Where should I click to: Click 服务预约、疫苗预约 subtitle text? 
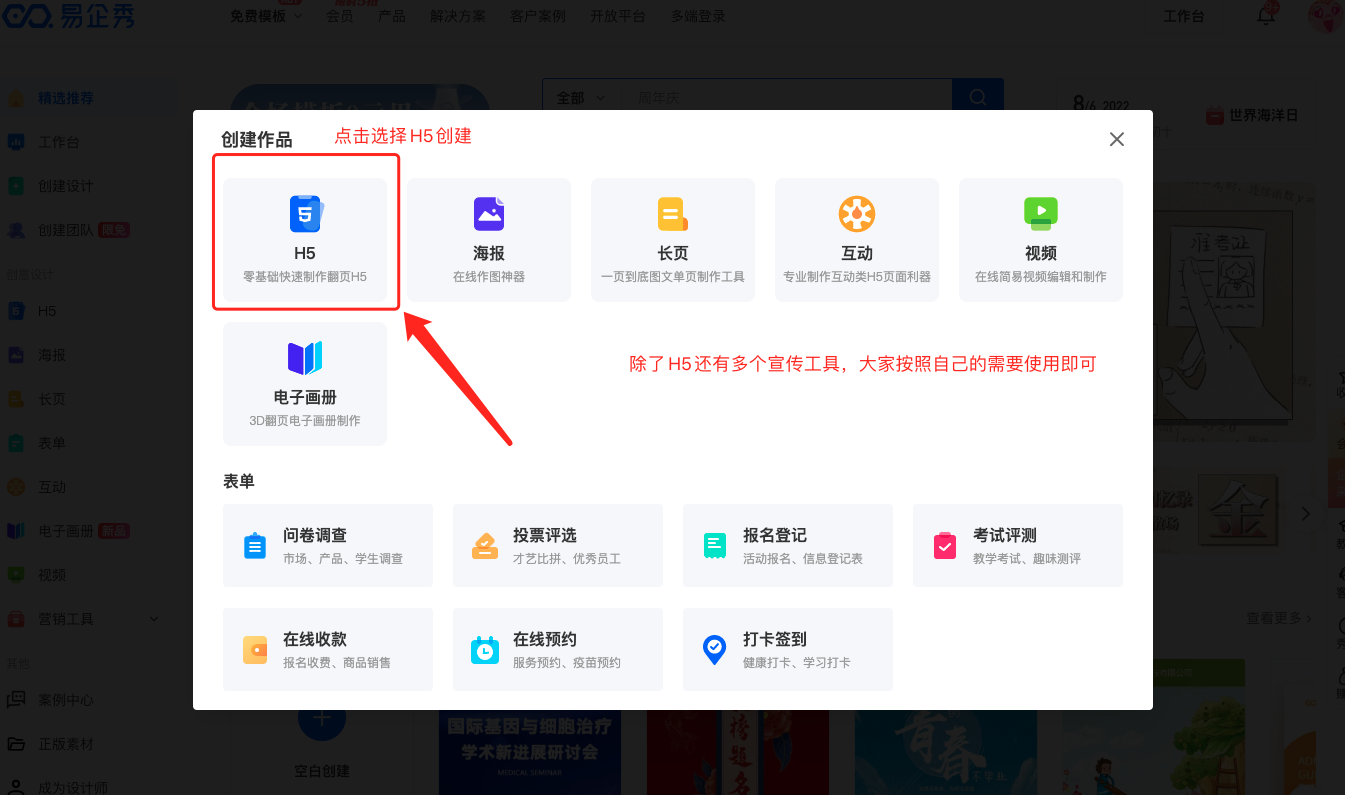point(567,663)
